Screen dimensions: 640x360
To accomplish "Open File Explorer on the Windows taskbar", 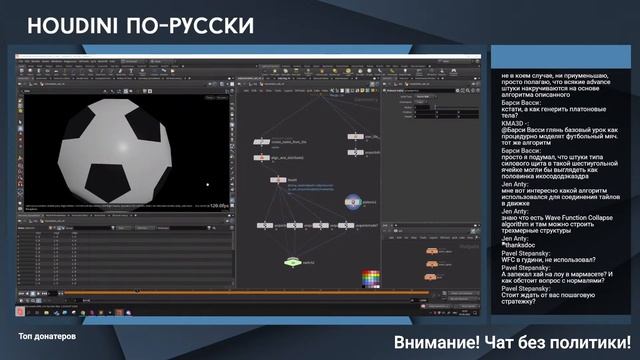I will click(46, 312).
